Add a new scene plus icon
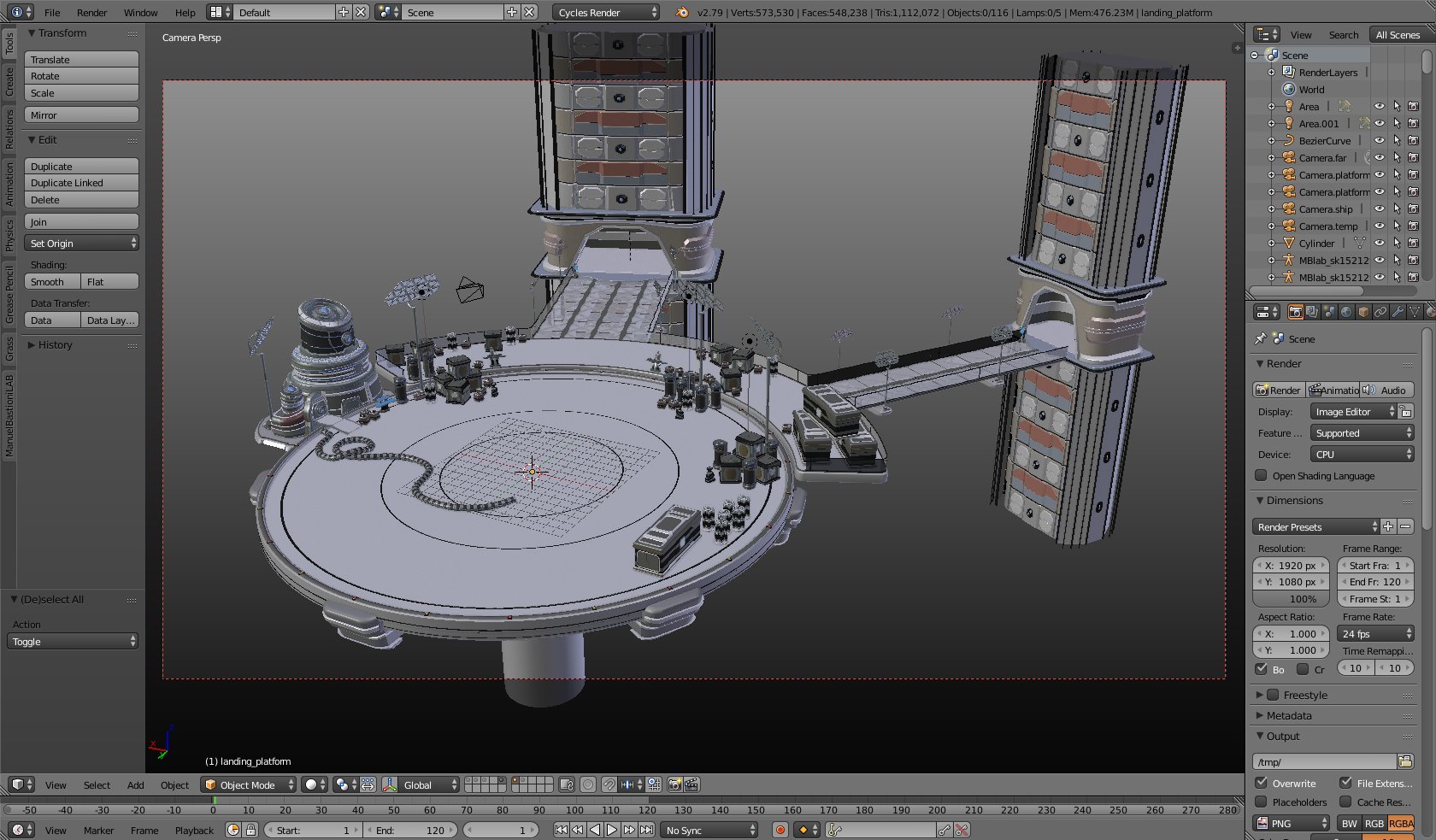The width and height of the screenshot is (1436, 840). click(x=512, y=12)
